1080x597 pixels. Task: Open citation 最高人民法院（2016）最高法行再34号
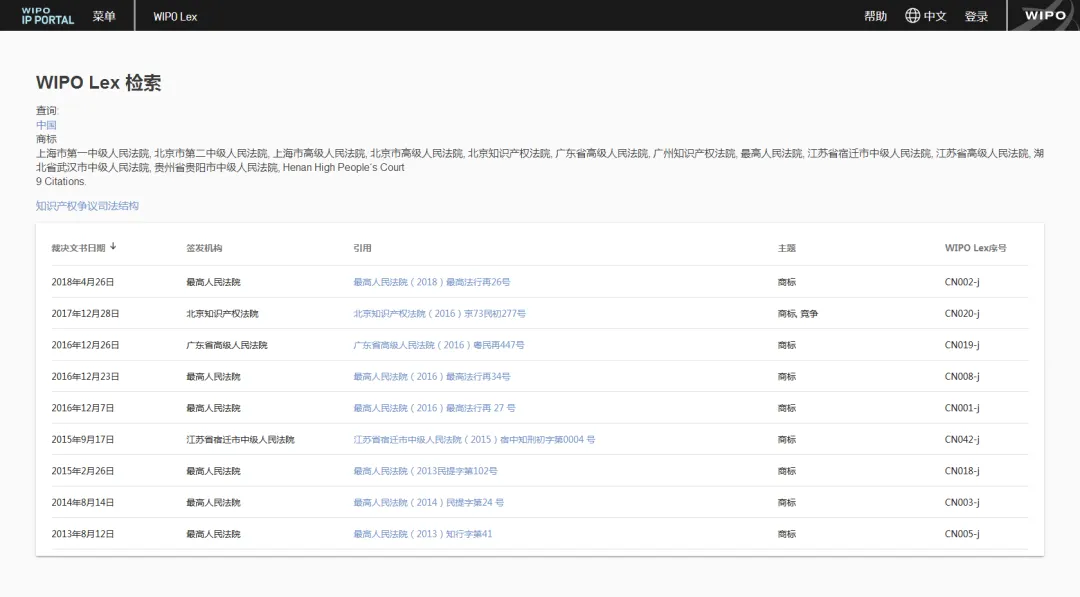pos(432,377)
